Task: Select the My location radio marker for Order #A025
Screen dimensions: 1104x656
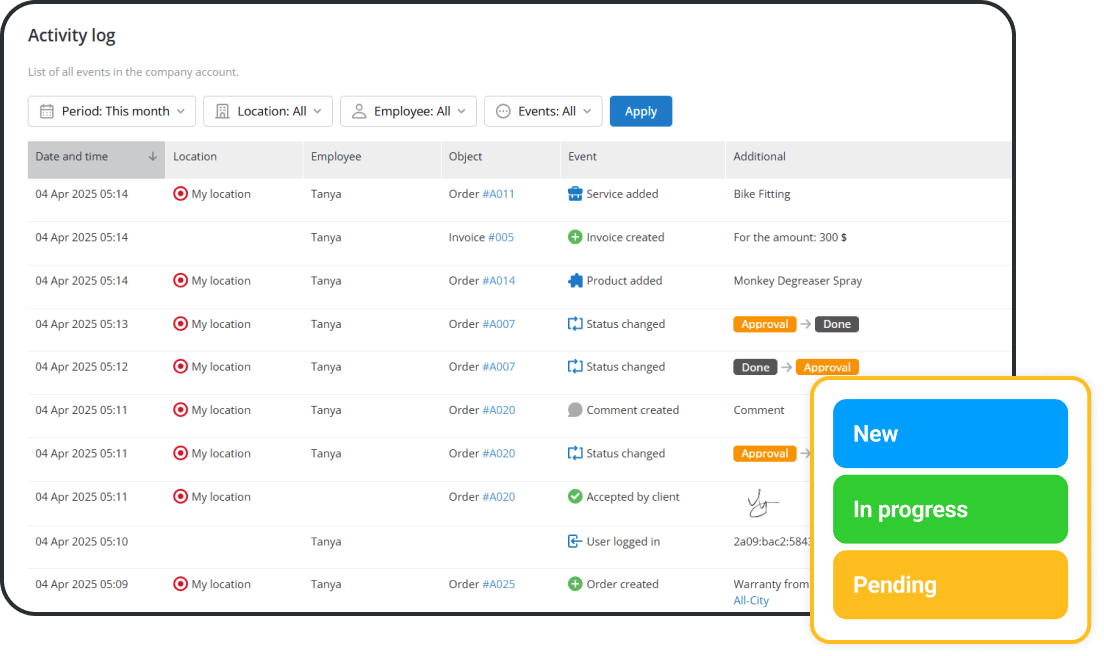Action: pos(181,584)
